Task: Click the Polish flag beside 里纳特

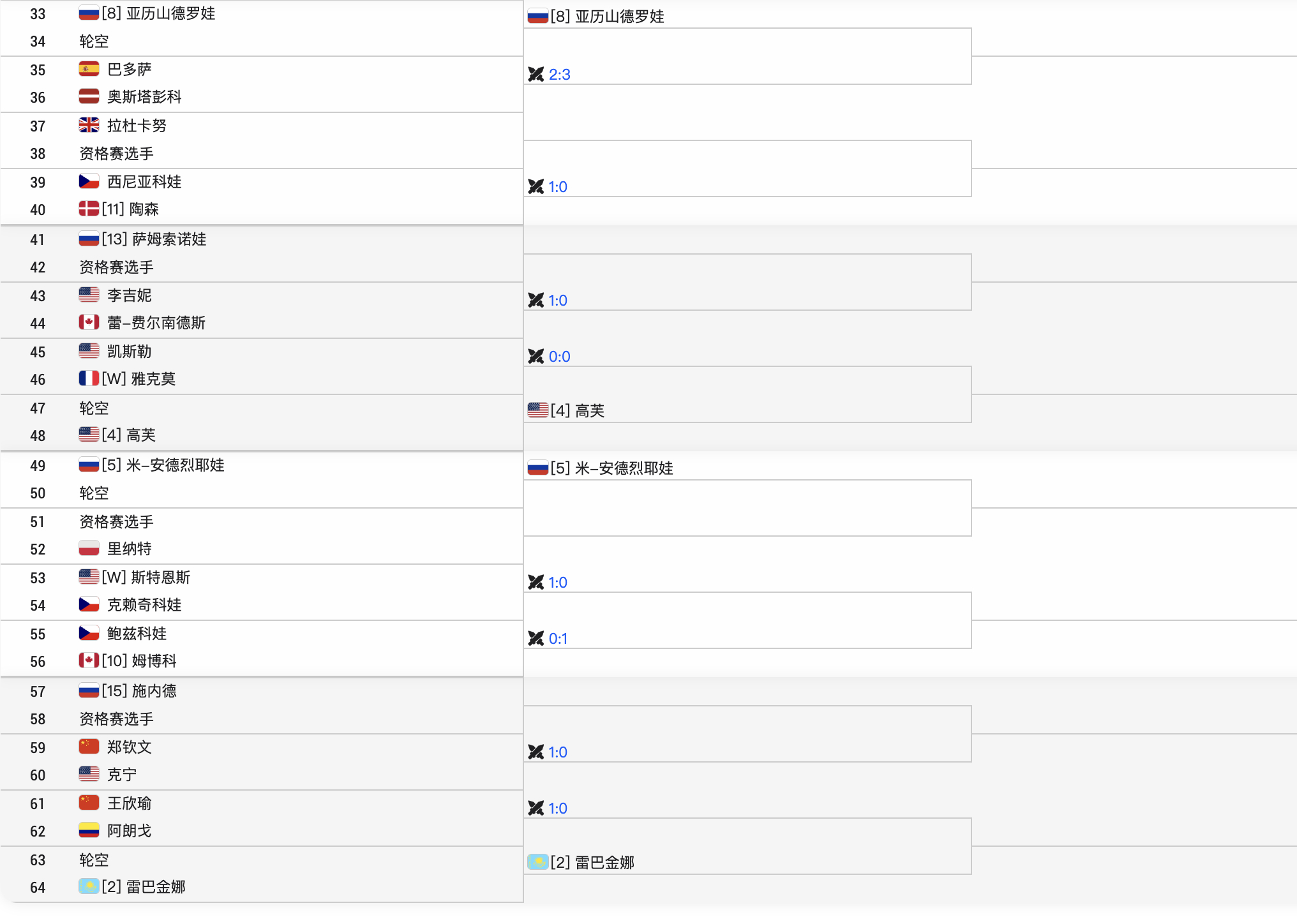Action: (89, 548)
